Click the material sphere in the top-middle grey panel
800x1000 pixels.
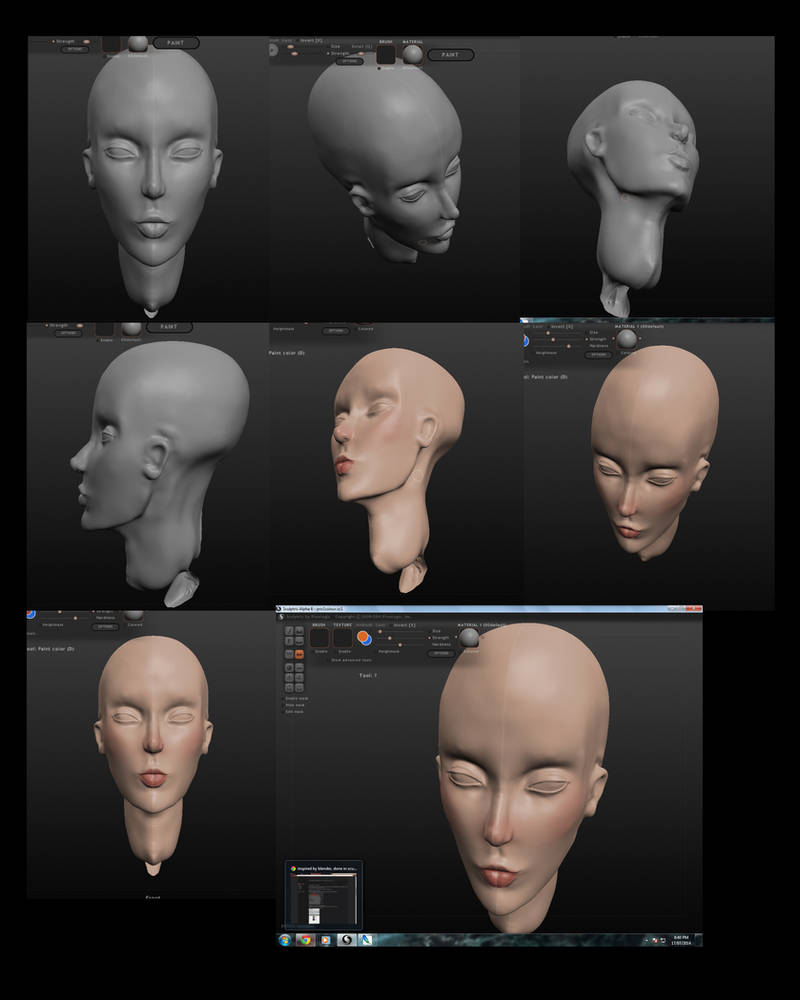coord(413,54)
